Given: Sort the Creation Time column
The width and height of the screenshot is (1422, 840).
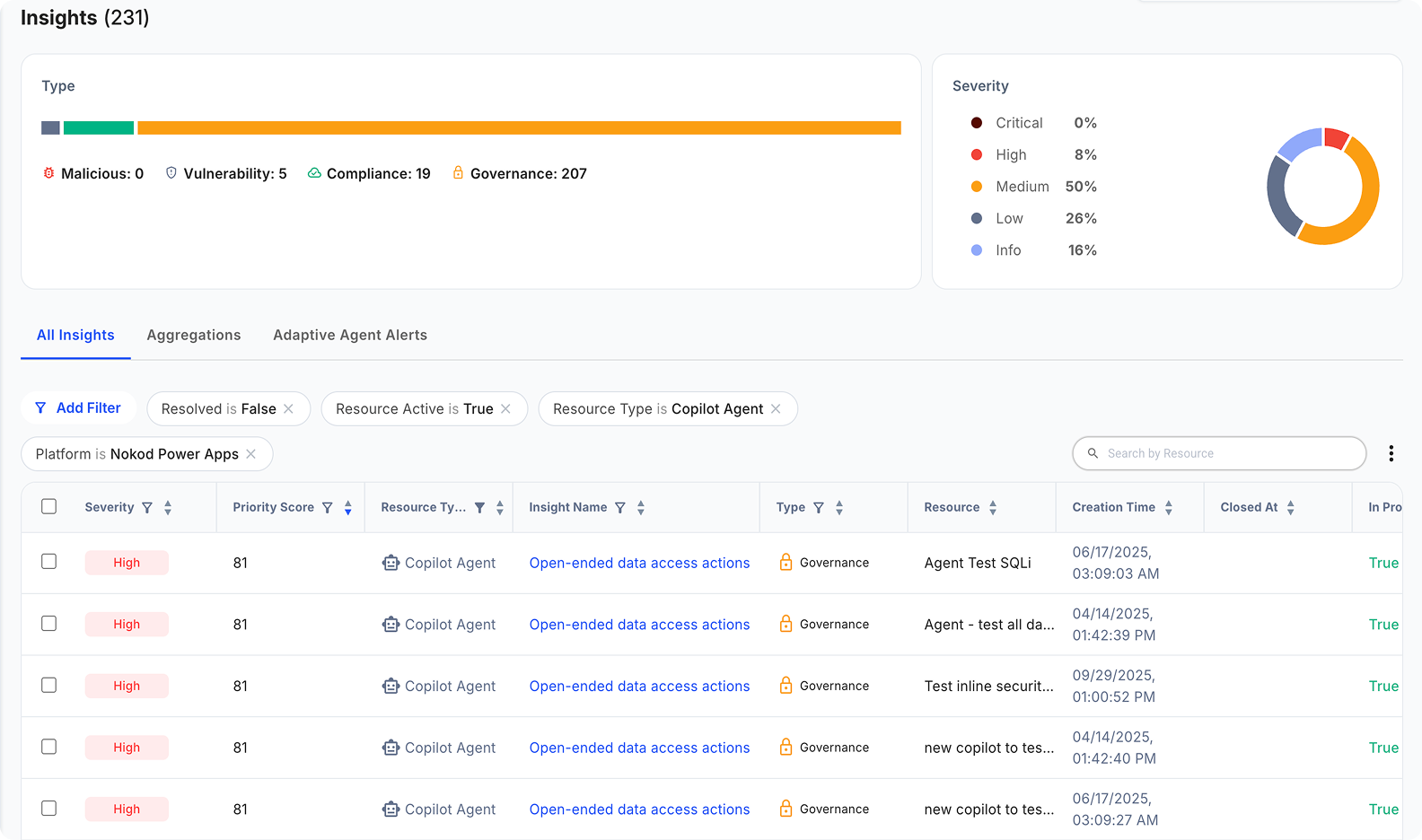Looking at the screenshot, I should click(1169, 508).
